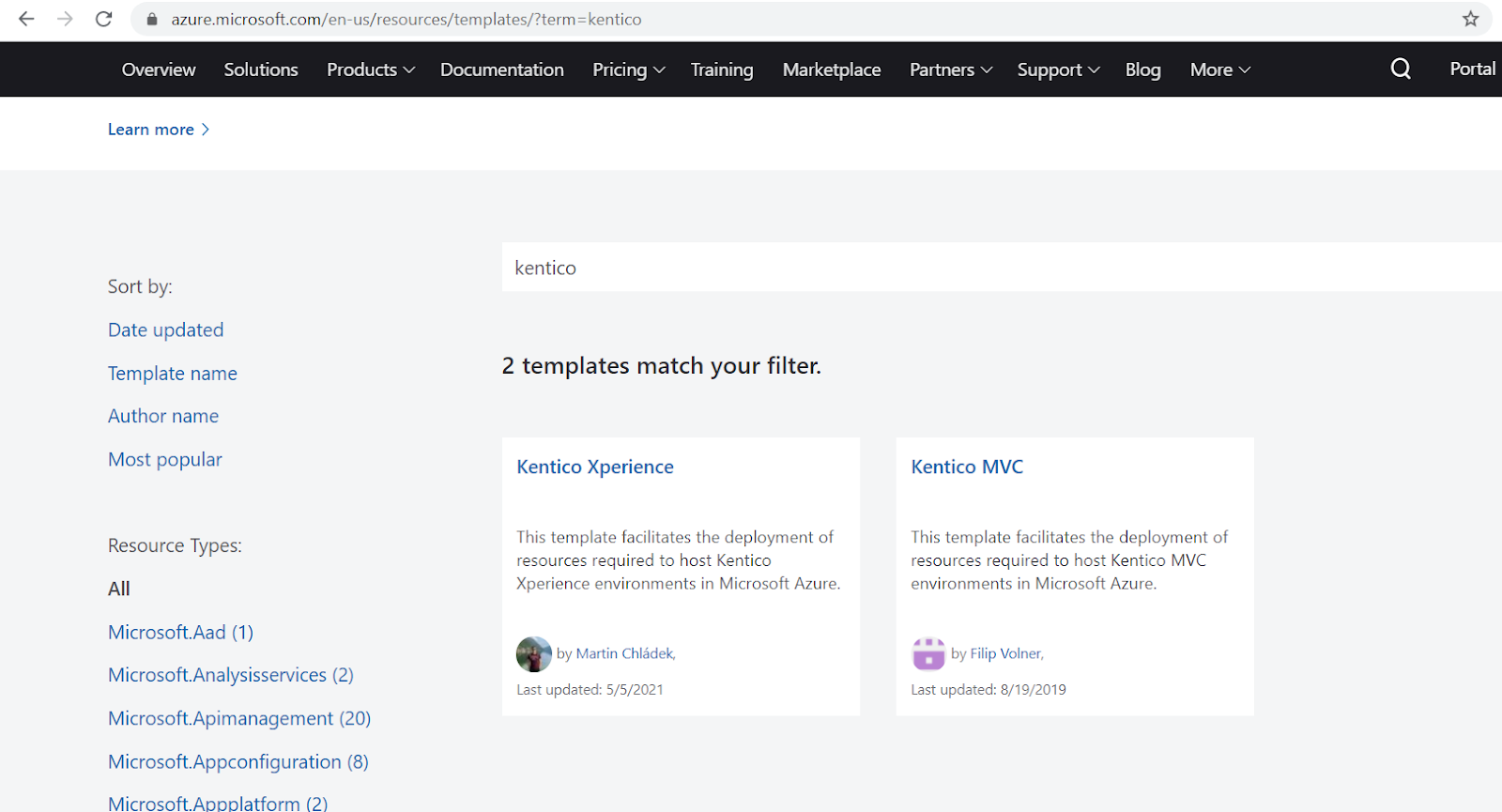
Task: Open author Filip Volner's profile link
Action: coord(1006,653)
